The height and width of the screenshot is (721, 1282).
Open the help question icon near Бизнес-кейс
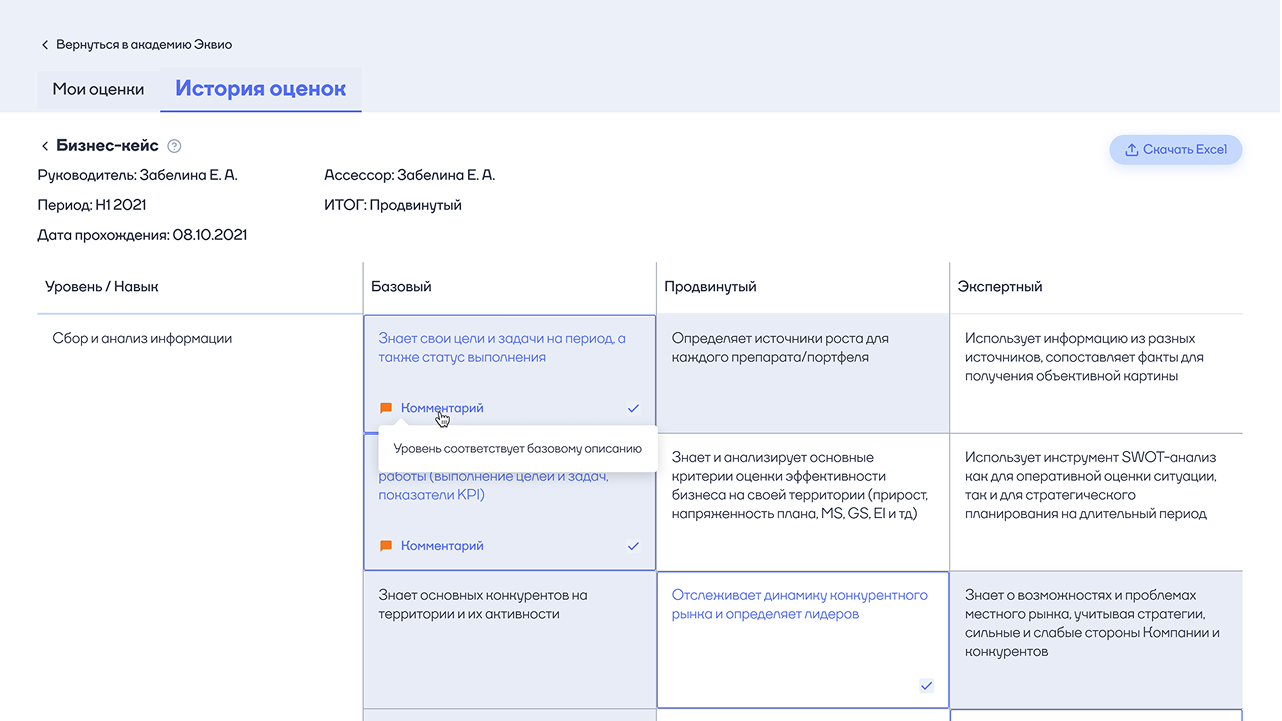click(174, 146)
